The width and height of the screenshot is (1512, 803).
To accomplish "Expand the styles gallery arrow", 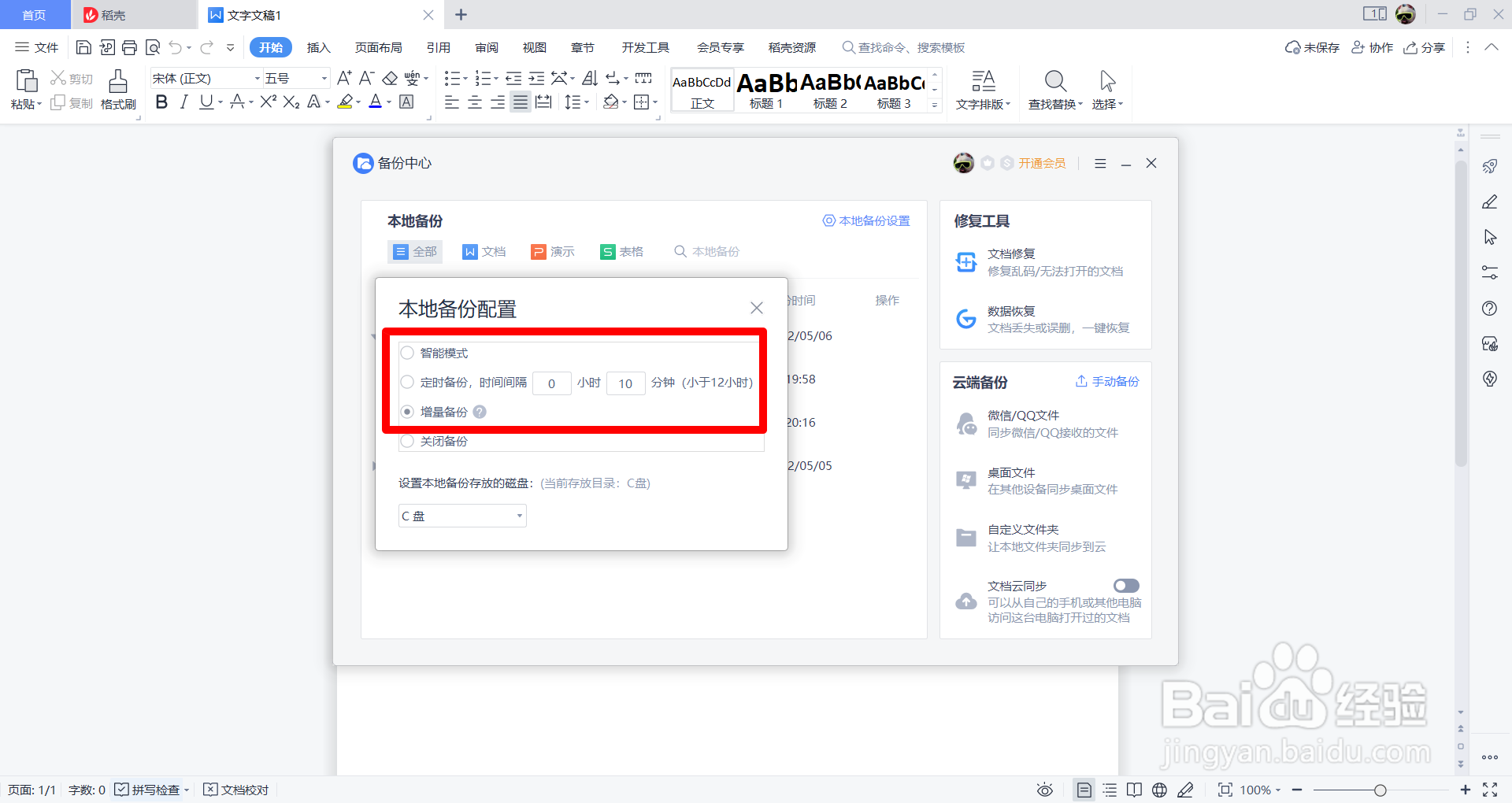I will coord(935,105).
